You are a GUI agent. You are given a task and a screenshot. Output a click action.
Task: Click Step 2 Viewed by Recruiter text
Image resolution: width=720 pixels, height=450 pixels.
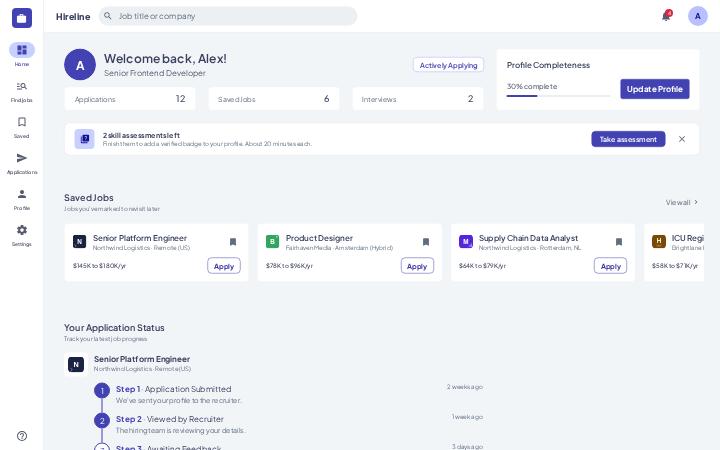(169, 419)
